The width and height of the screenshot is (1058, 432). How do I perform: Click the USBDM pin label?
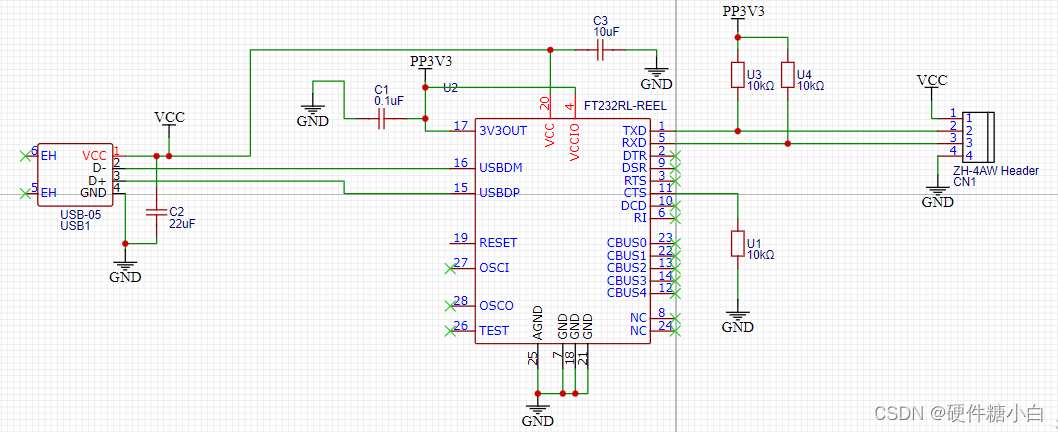click(501, 167)
